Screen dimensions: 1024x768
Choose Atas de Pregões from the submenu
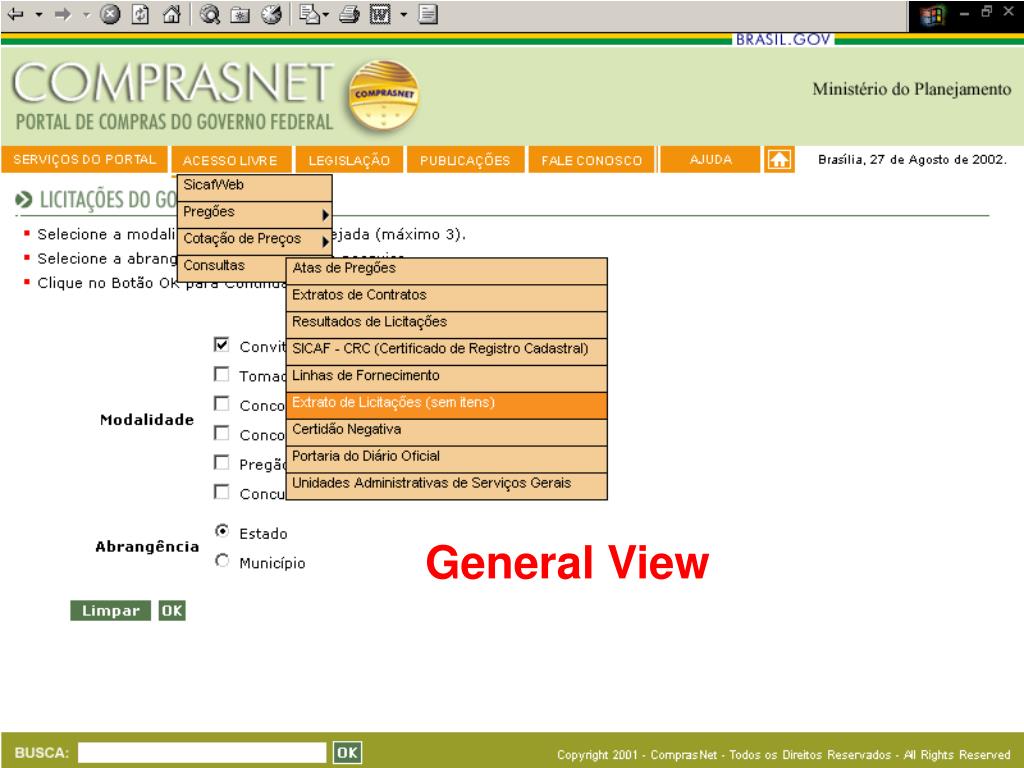click(447, 271)
